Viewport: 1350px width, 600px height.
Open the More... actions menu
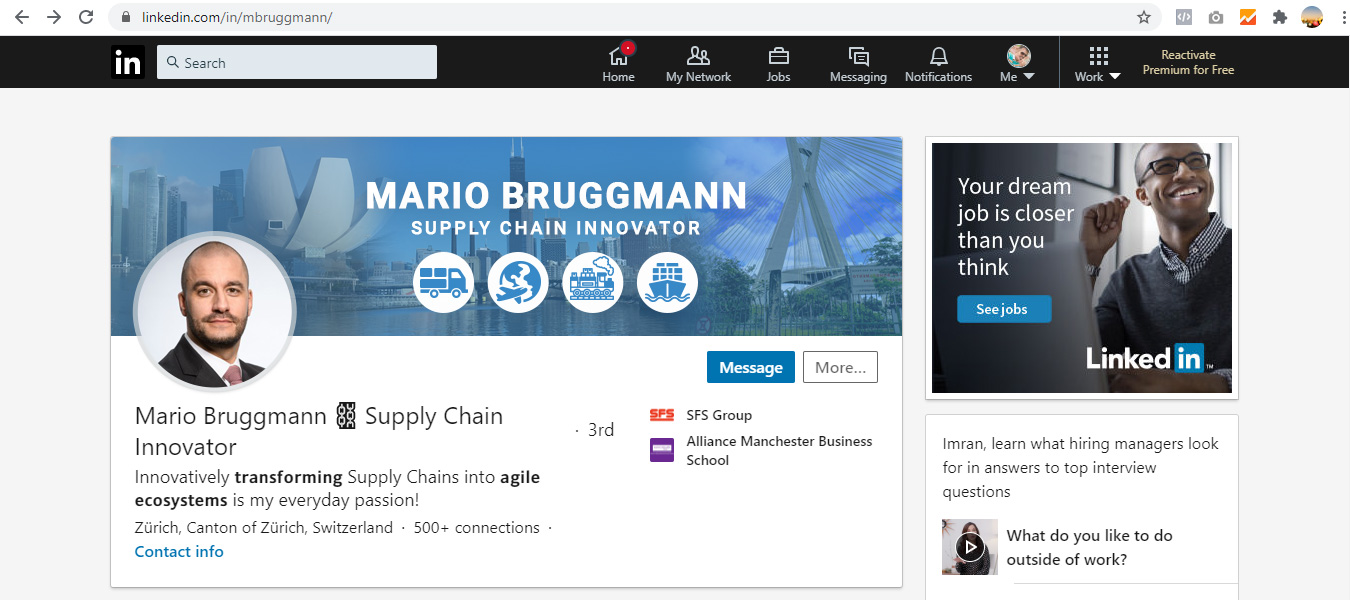[x=840, y=367]
